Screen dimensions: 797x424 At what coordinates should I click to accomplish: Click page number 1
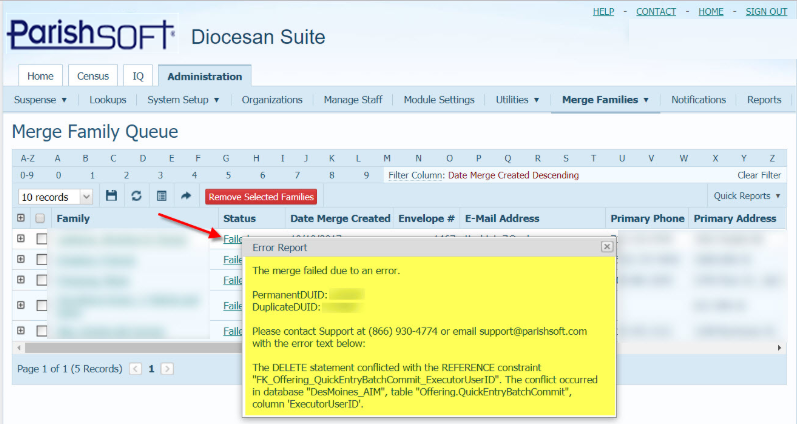(151, 369)
